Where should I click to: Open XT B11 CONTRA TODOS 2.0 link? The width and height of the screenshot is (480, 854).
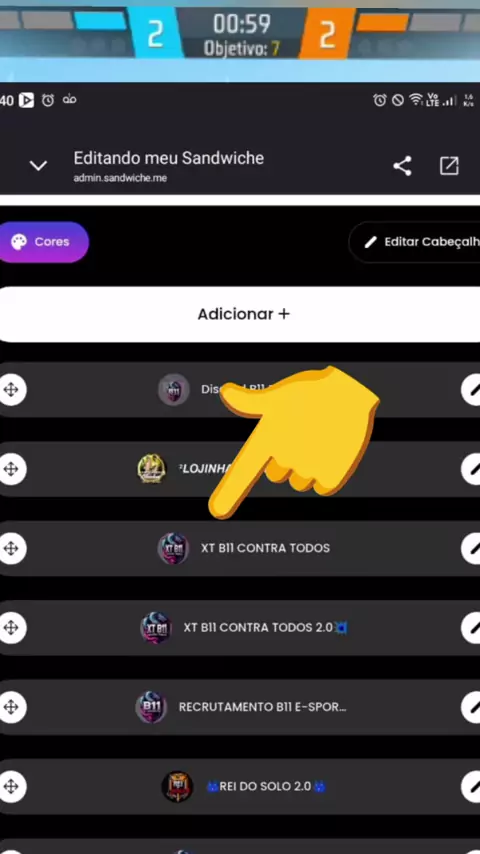[240, 628]
